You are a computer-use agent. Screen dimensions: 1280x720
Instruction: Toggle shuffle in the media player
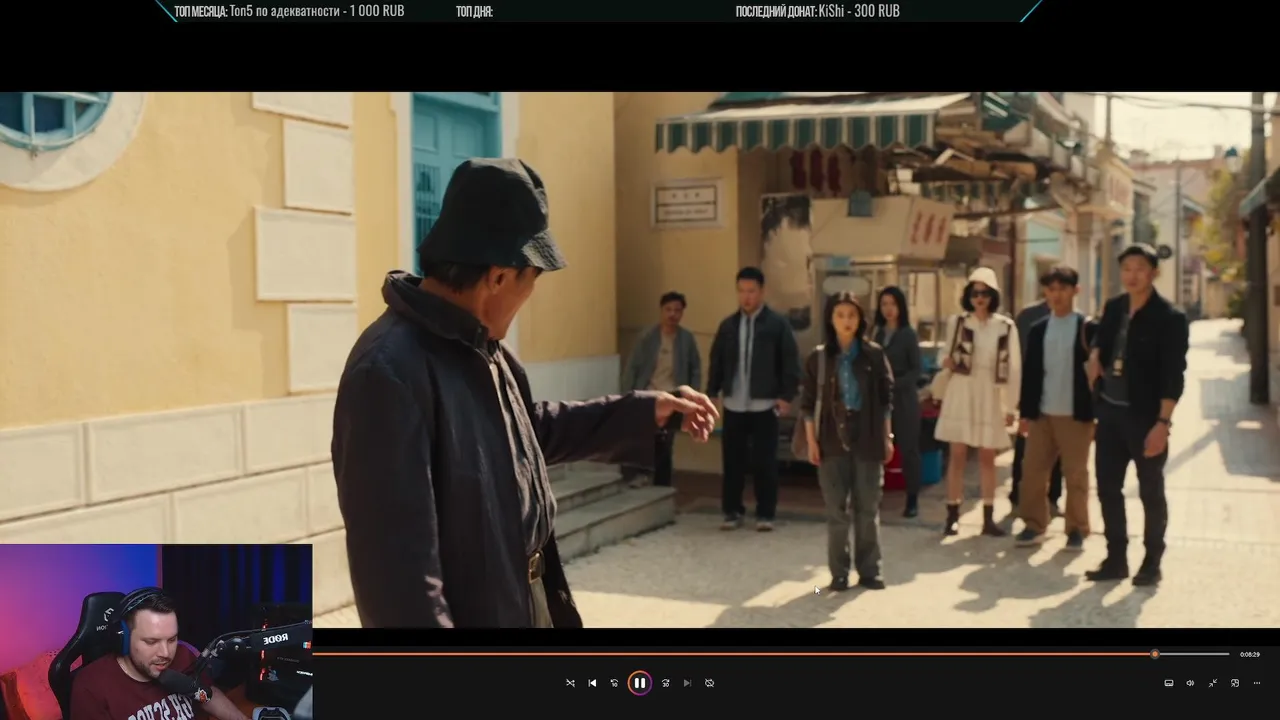(570, 683)
